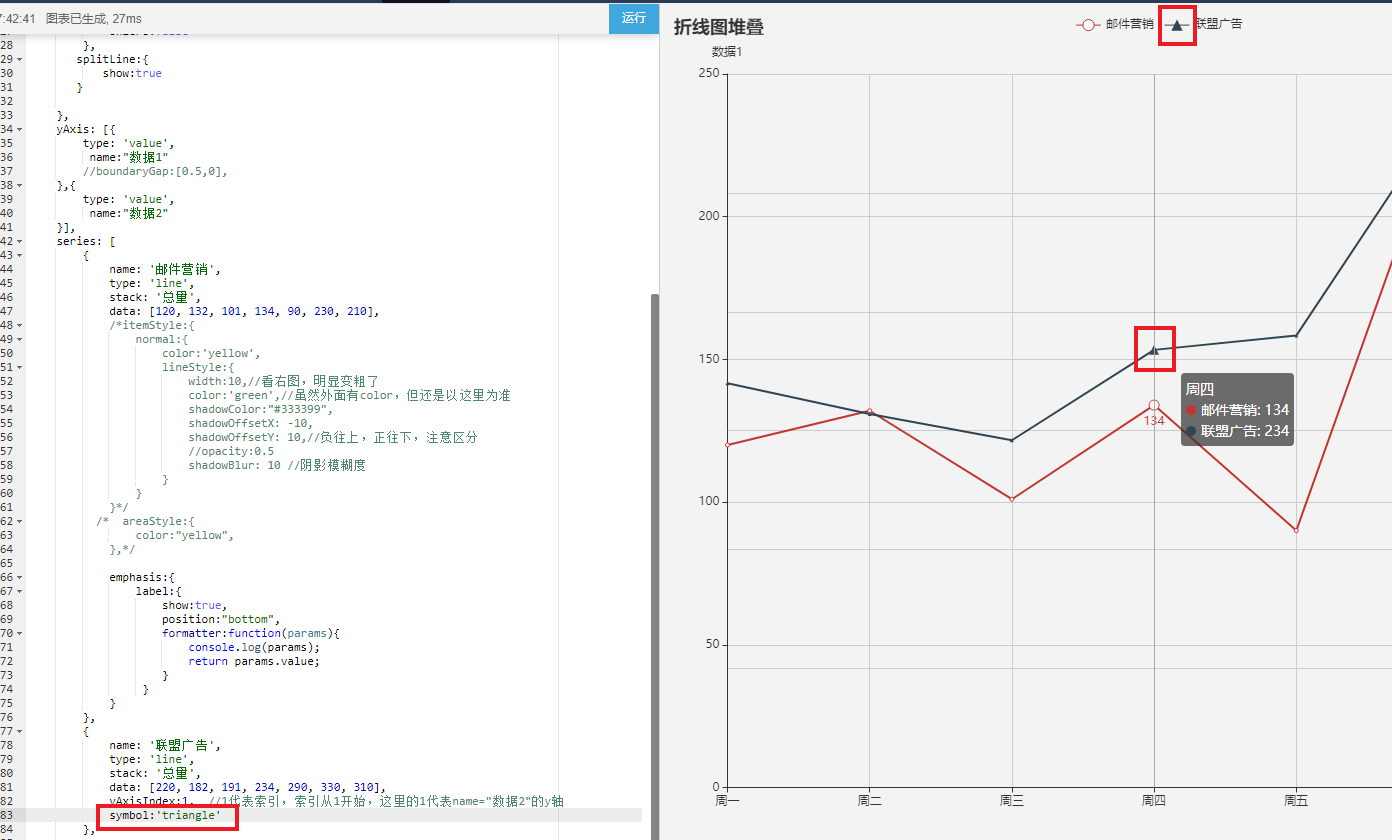Click the 134 label under the red point
The width and height of the screenshot is (1392, 840).
[1154, 421]
